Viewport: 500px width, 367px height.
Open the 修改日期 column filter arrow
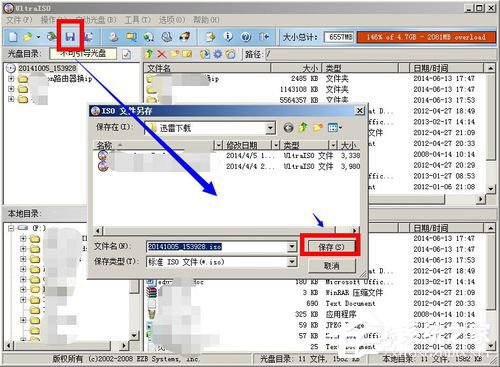(276, 145)
